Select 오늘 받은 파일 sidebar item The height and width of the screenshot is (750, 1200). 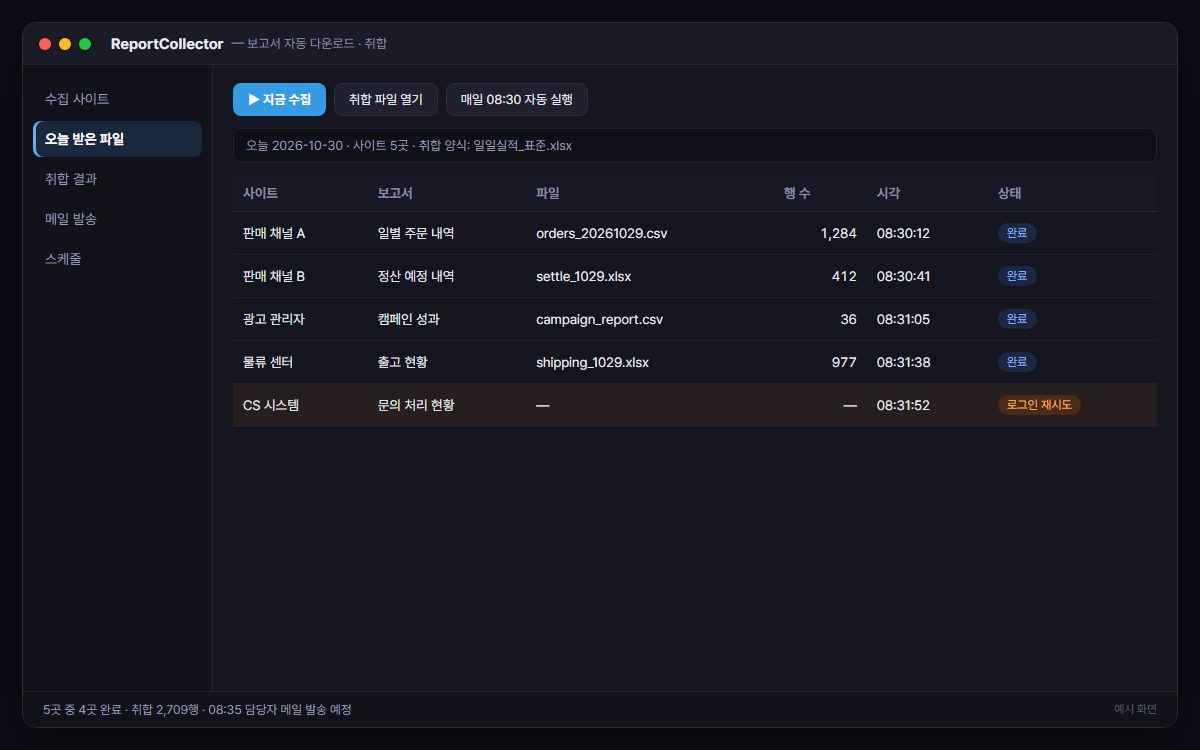pyautogui.click(x=118, y=139)
